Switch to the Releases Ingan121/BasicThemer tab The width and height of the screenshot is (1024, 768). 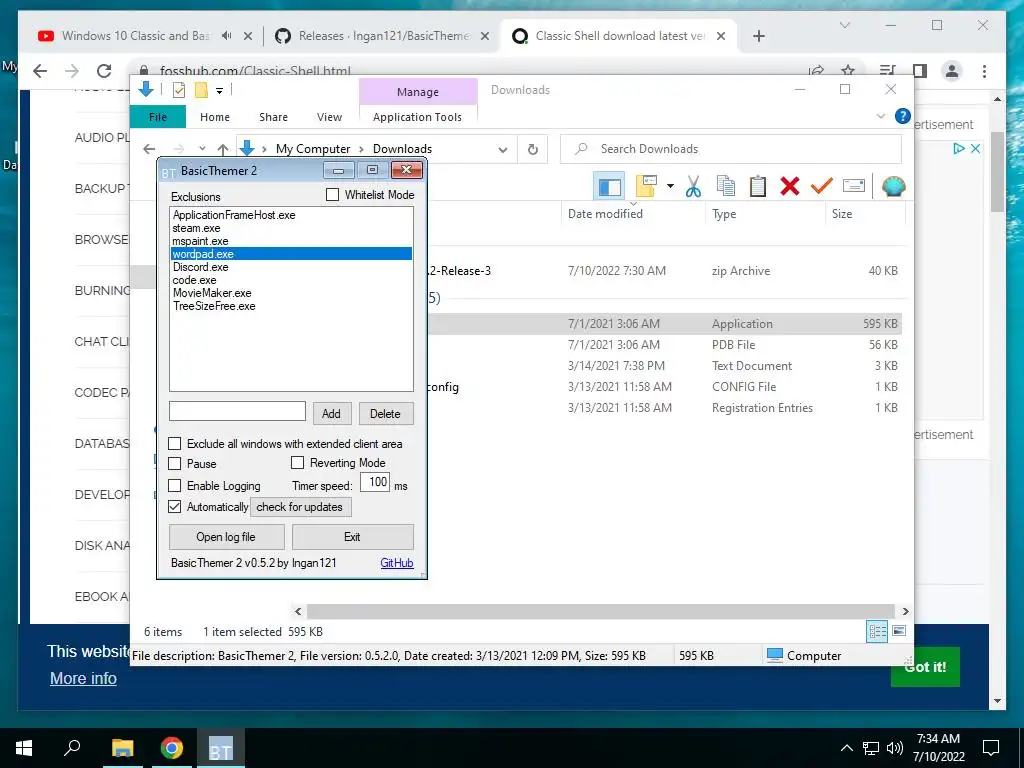coord(382,36)
